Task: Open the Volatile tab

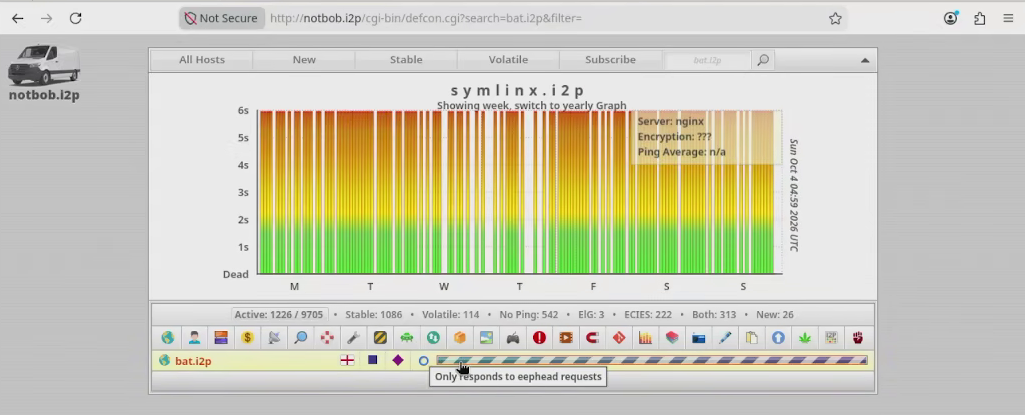Action: tap(508, 59)
